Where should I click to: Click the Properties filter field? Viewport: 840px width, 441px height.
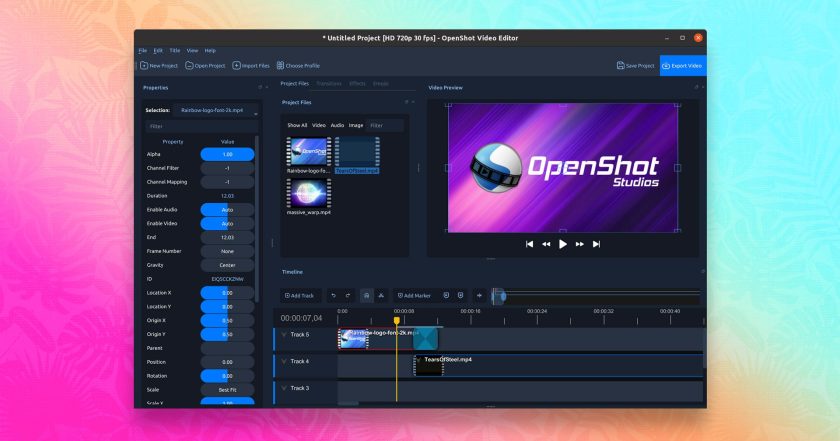click(201, 126)
